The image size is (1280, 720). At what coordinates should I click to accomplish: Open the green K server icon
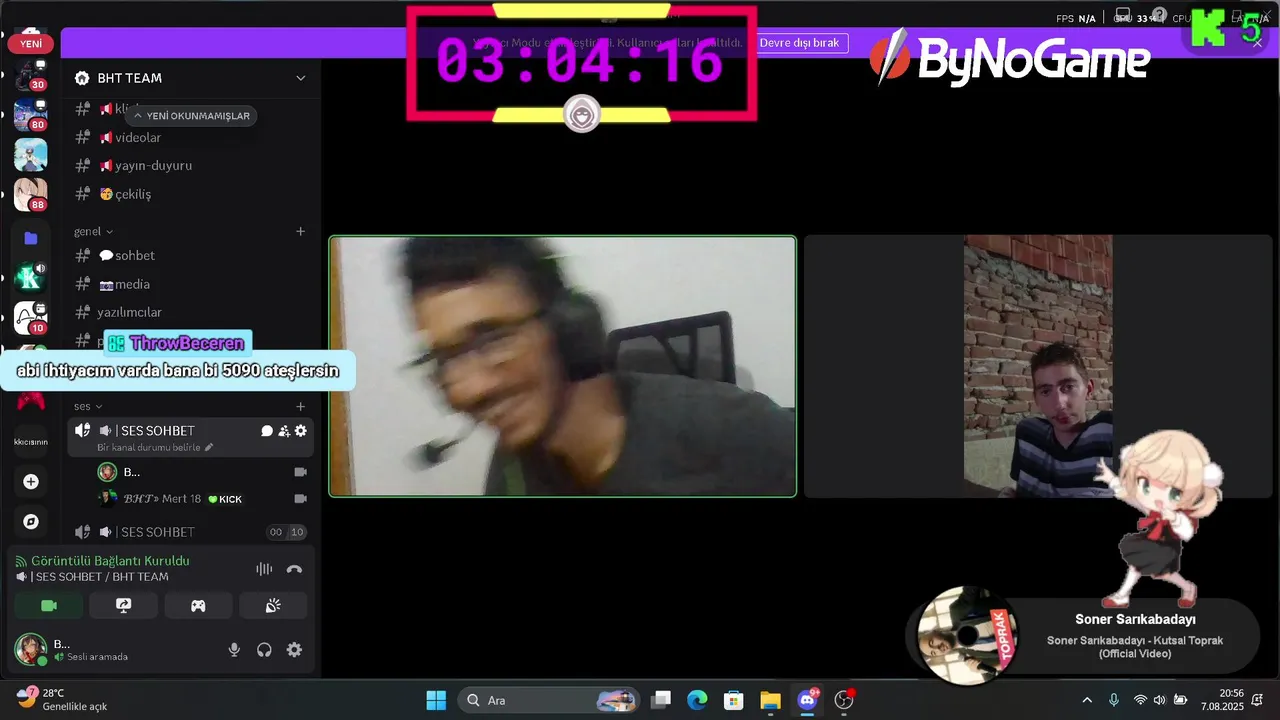click(x=30, y=278)
